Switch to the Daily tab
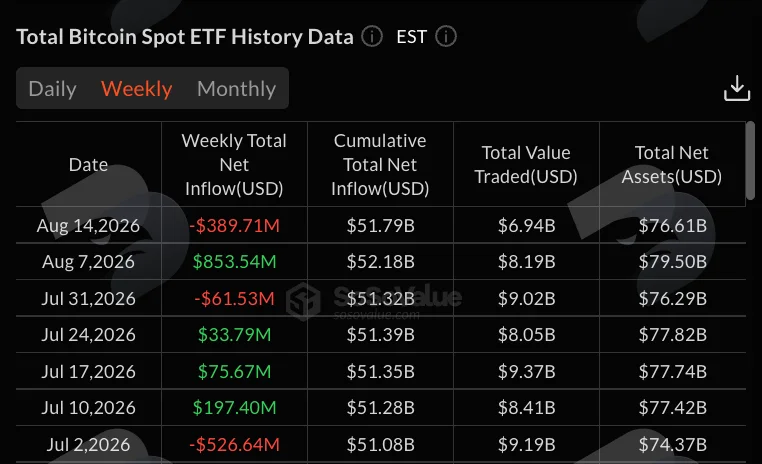The image size is (762, 464). pos(52,89)
